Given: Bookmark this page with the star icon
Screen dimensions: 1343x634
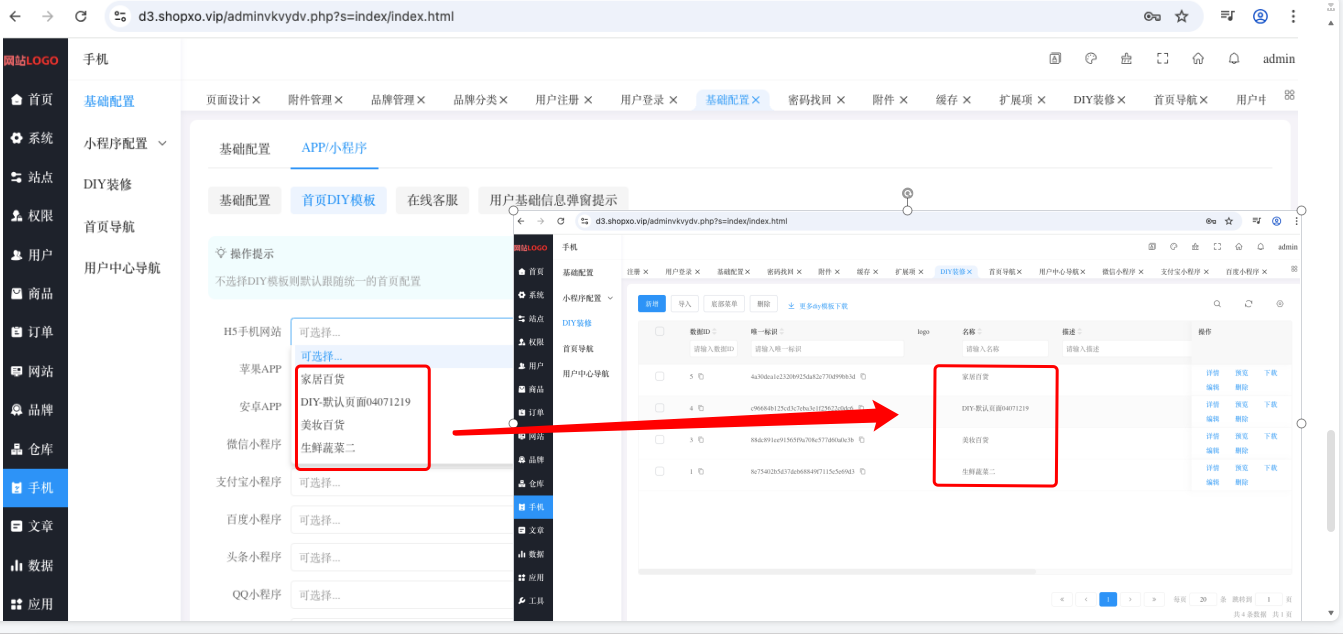Looking at the screenshot, I should (x=1181, y=16).
